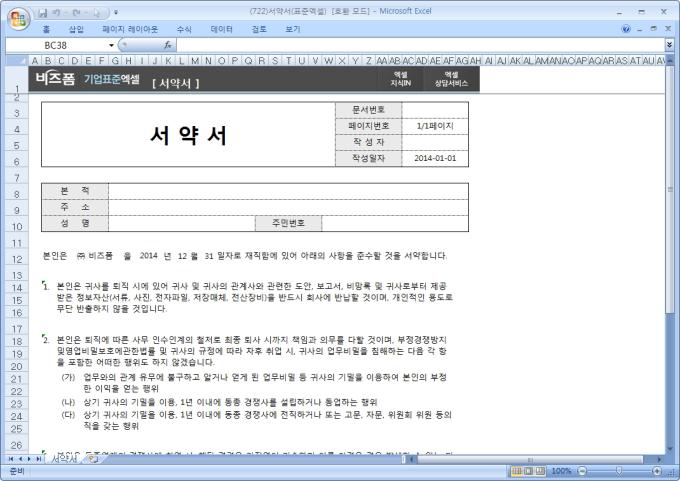The width and height of the screenshot is (680, 481).
Task: Click the empty 문서번호 value cell
Action: point(435,110)
